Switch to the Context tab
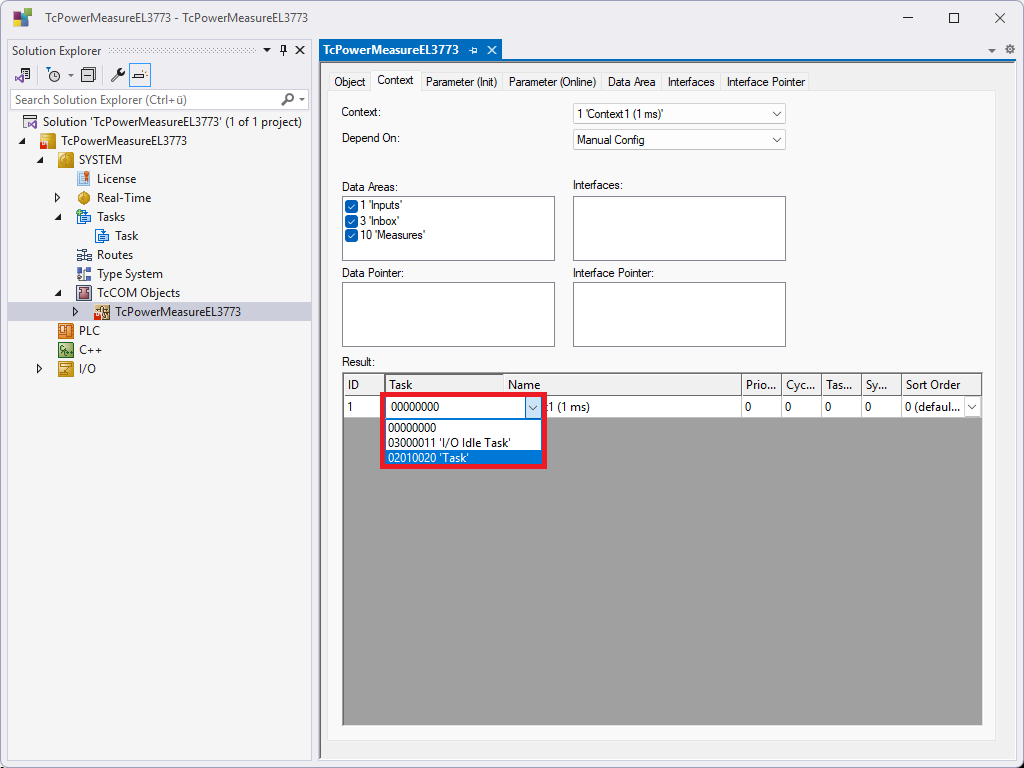 click(x=395, y=80)
